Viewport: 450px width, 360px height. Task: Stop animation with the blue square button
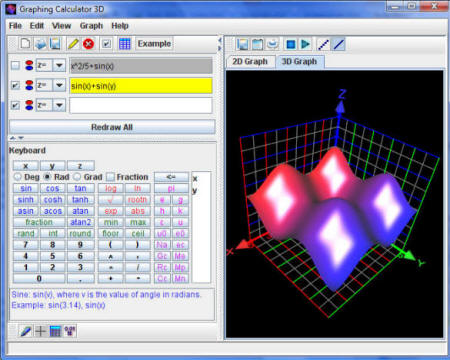tap(290, 44)
